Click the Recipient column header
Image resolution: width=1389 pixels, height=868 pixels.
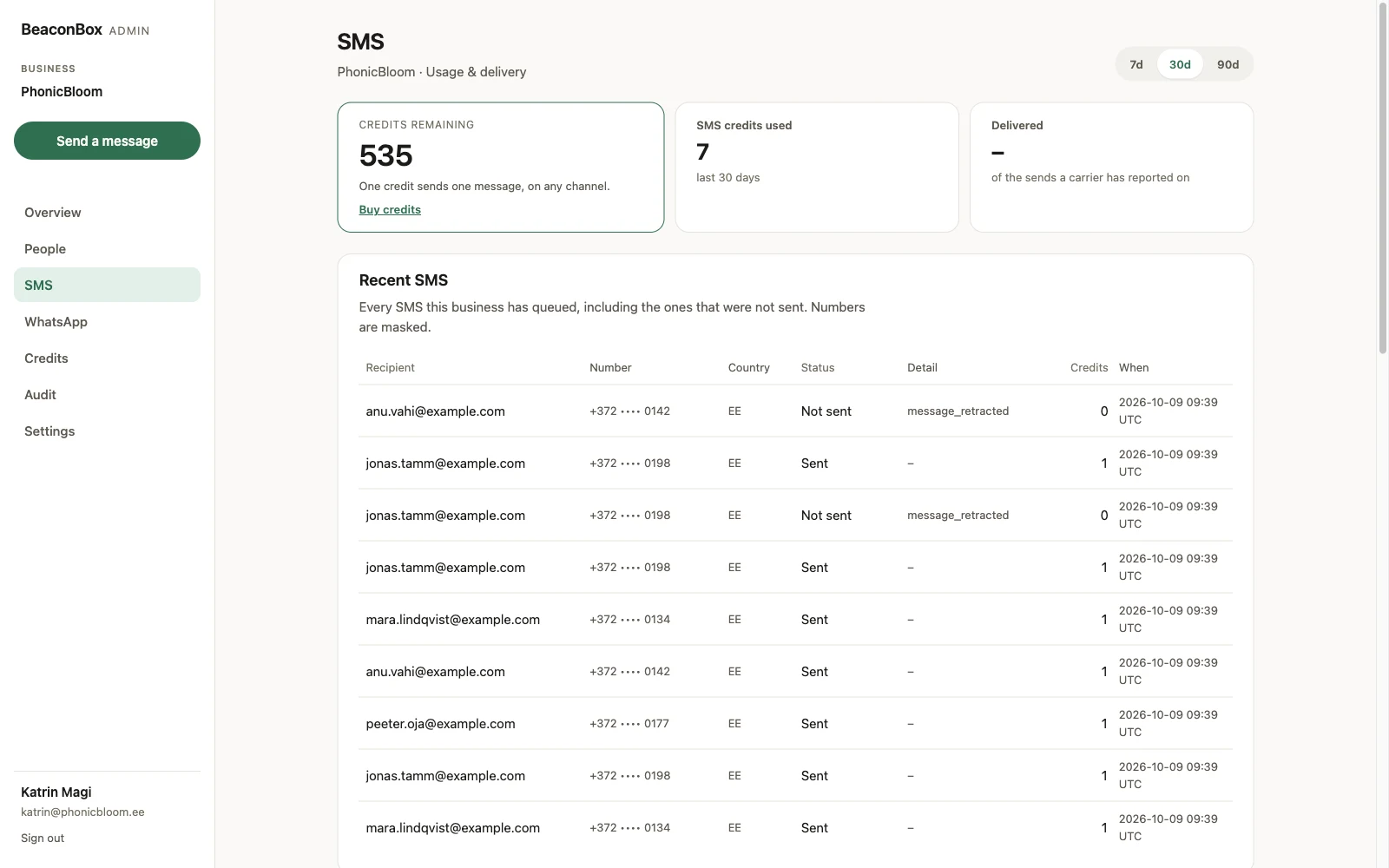(391, 367)
